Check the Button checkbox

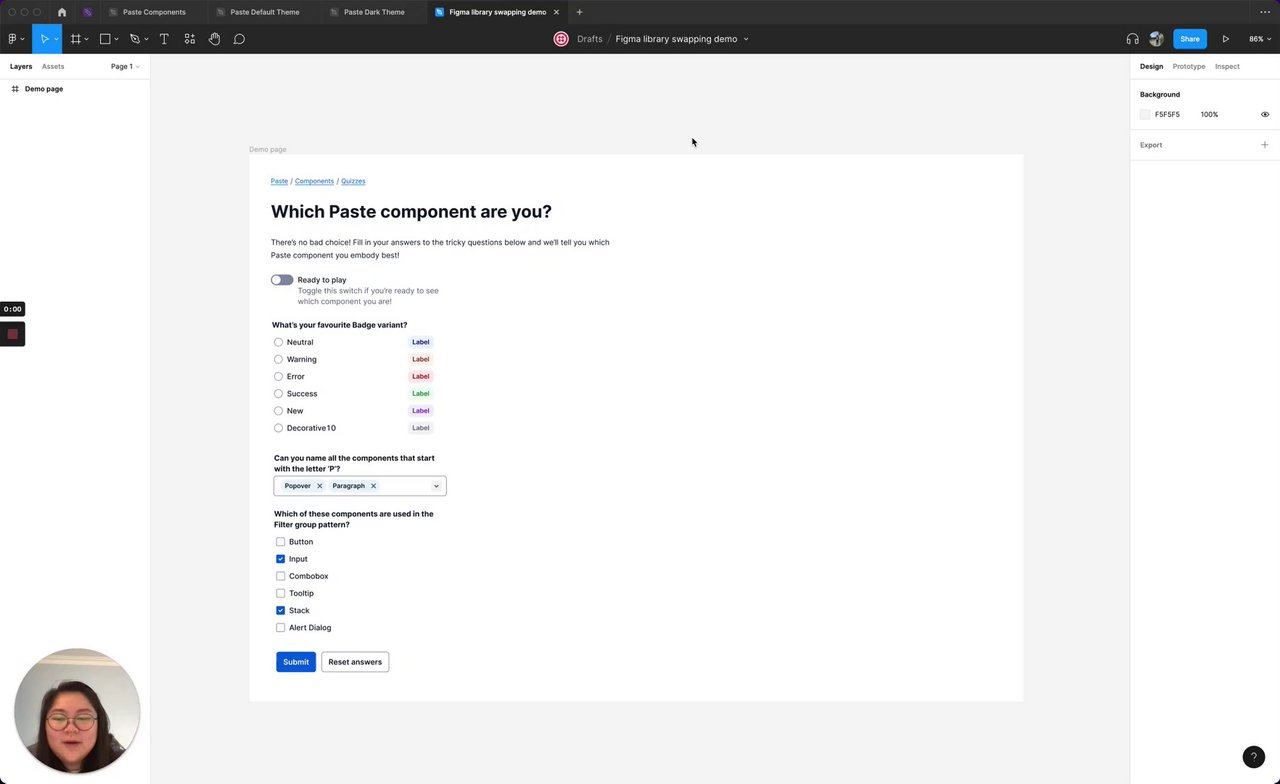[280, 542]
